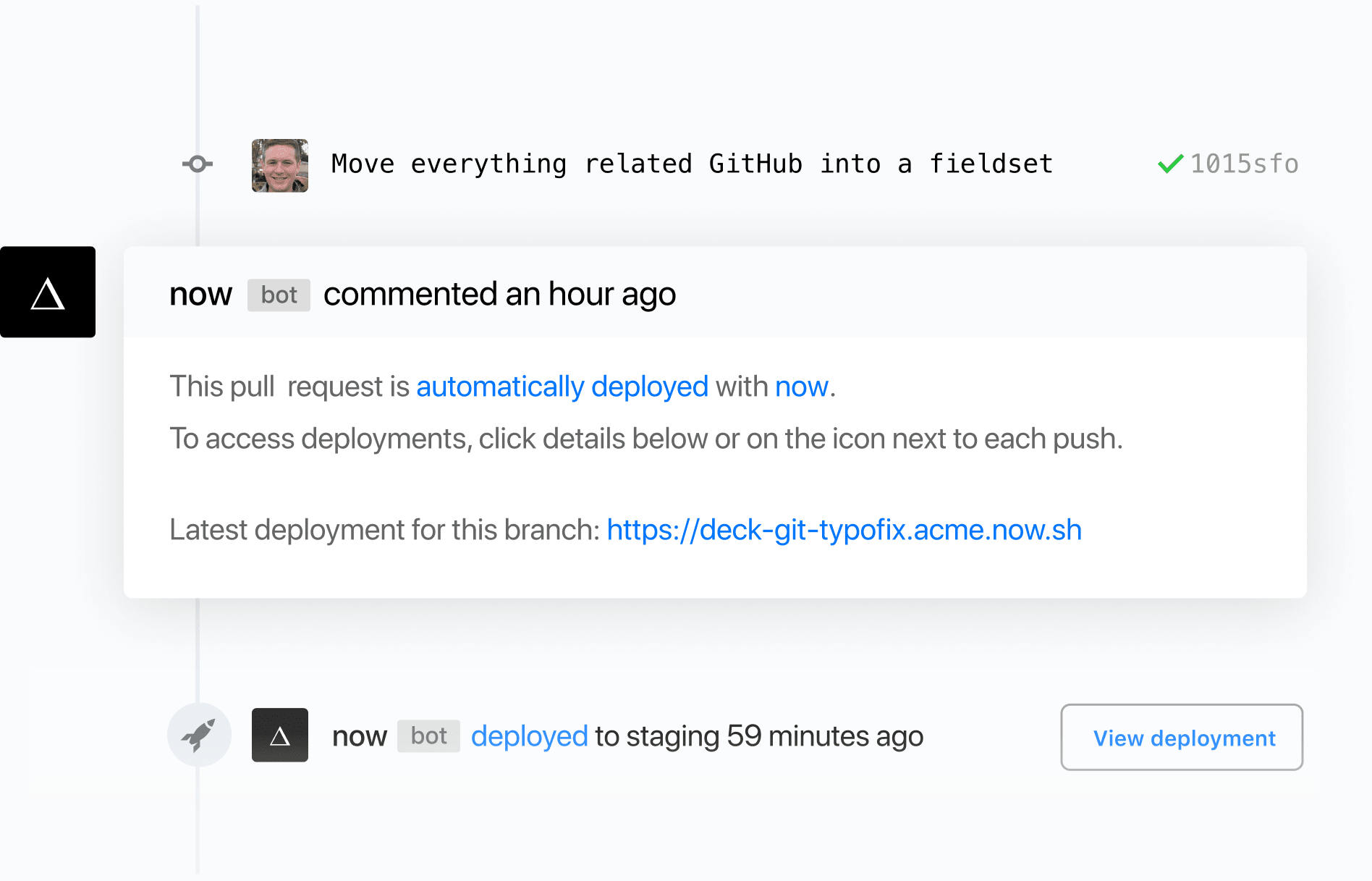Open the commit message about GitHub fieldset

[x=691, y=164]
